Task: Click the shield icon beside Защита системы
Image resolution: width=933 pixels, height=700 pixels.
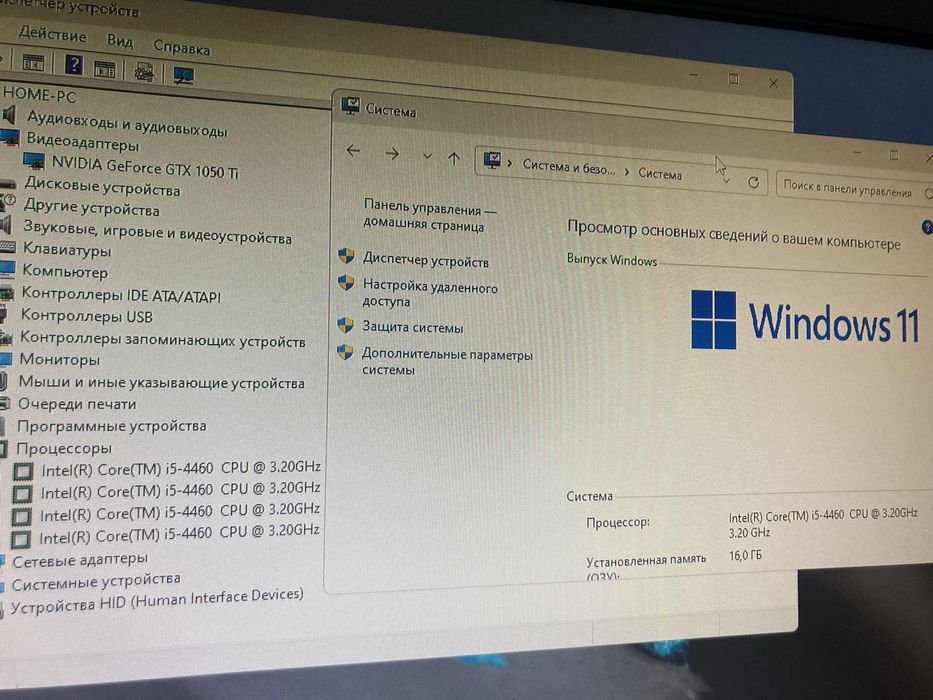Action: 345,325
